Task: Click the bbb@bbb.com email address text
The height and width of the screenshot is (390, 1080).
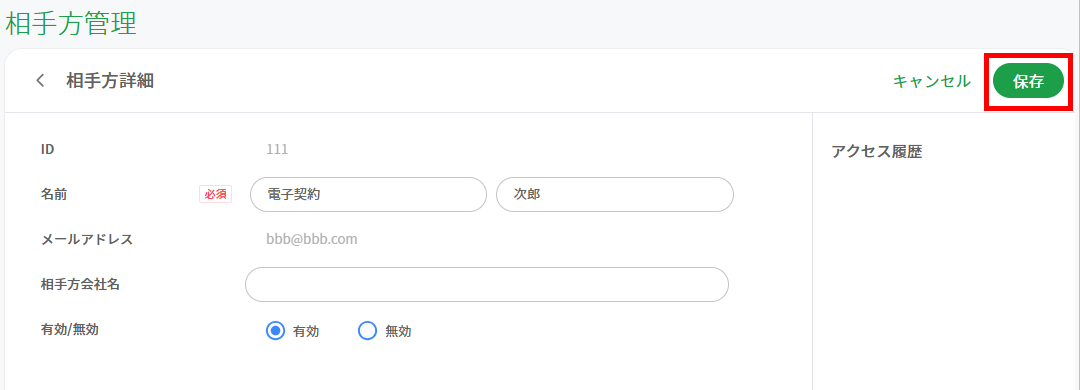Action: tap(312, 239)
